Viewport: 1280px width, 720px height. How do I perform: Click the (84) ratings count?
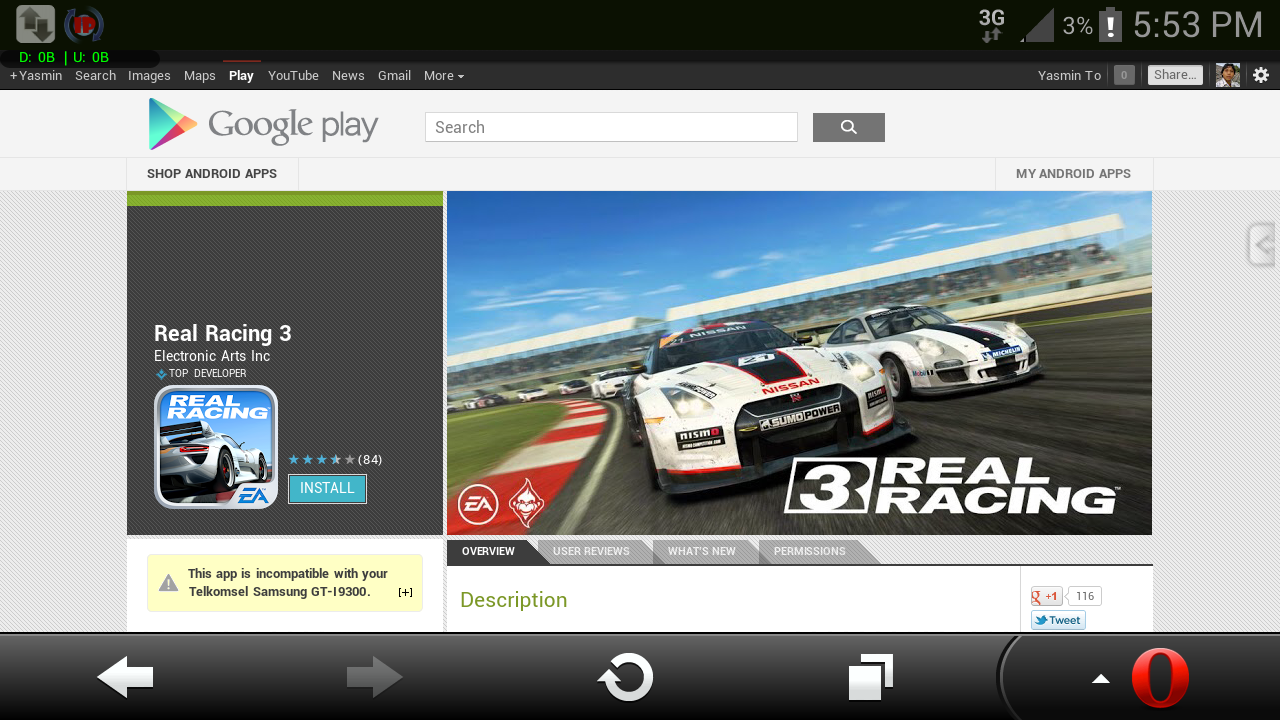point(370,460)
